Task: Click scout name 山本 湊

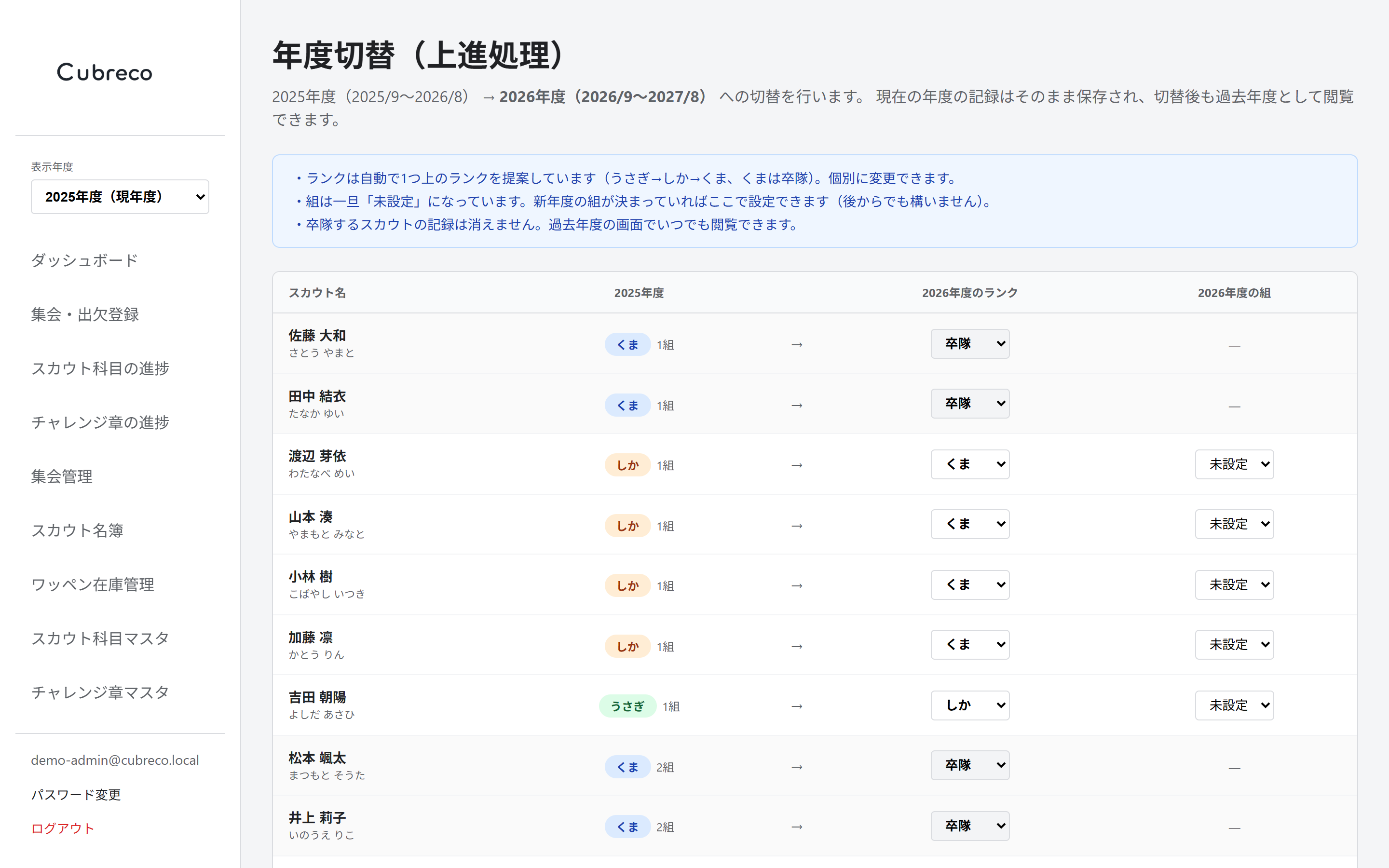Action: point(311,516)
